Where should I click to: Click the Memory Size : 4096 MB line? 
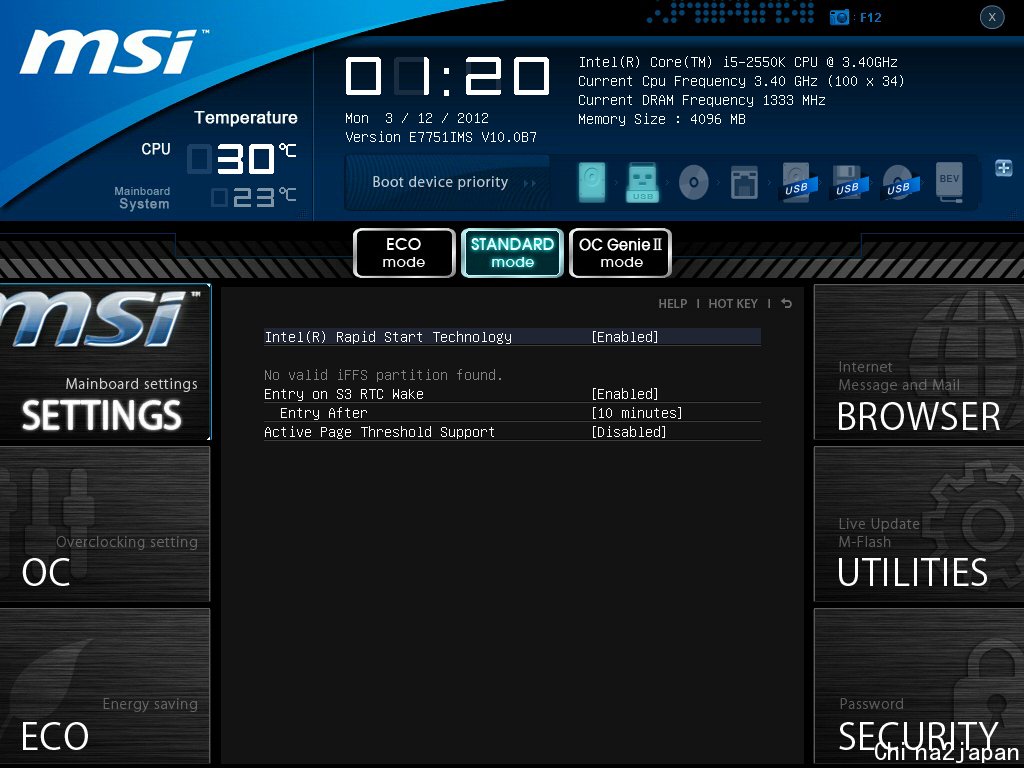pyautogui.click(x=662, y=119)
